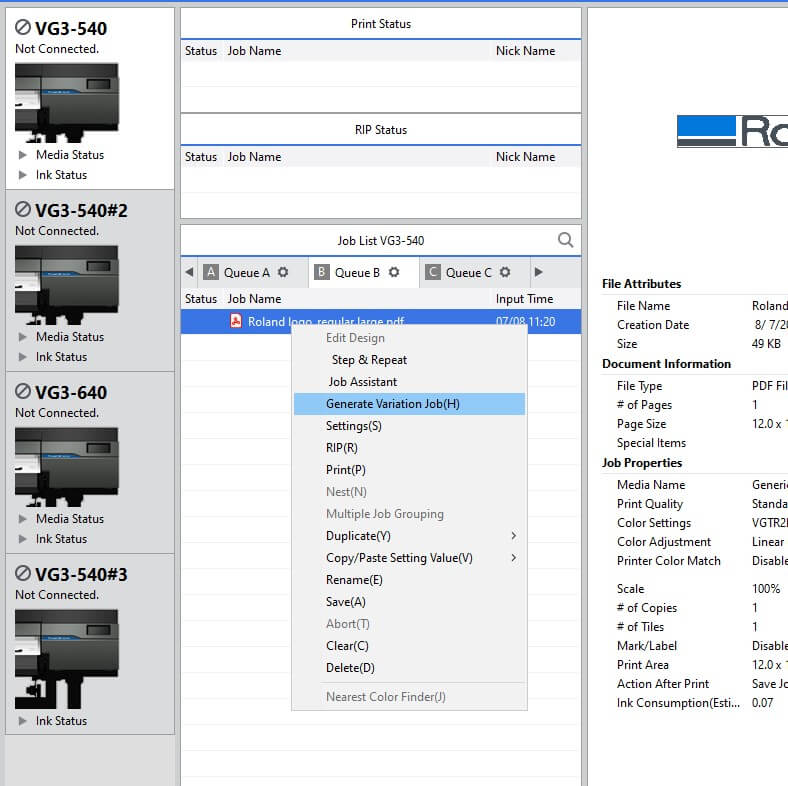This screenshot has height=786, width=788.
Task: Switch to Queue A tab
Action: click(246, 272)
